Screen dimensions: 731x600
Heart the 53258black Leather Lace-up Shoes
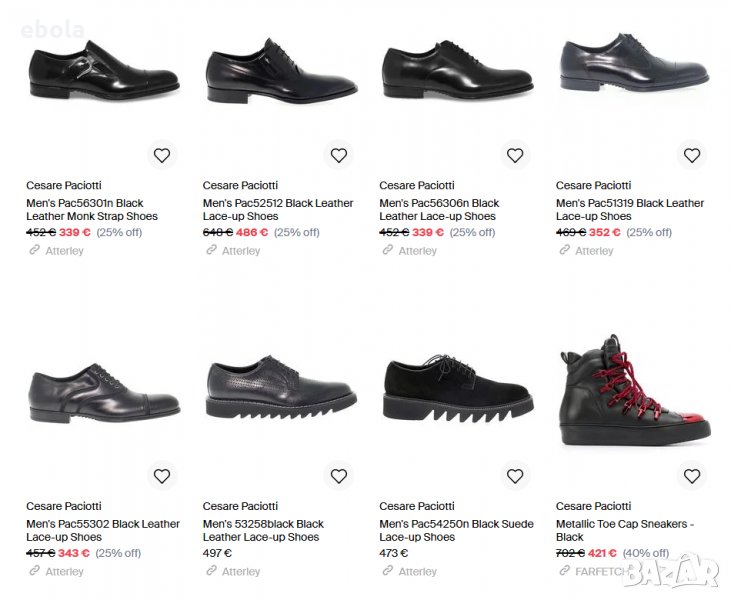click(338, 476)
